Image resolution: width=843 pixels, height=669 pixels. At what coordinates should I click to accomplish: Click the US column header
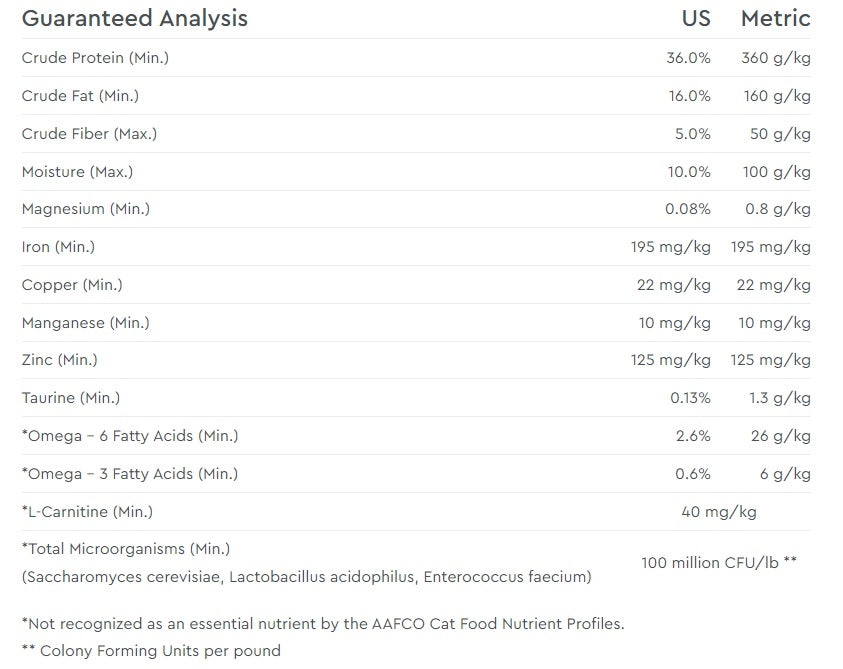[696, 18]
